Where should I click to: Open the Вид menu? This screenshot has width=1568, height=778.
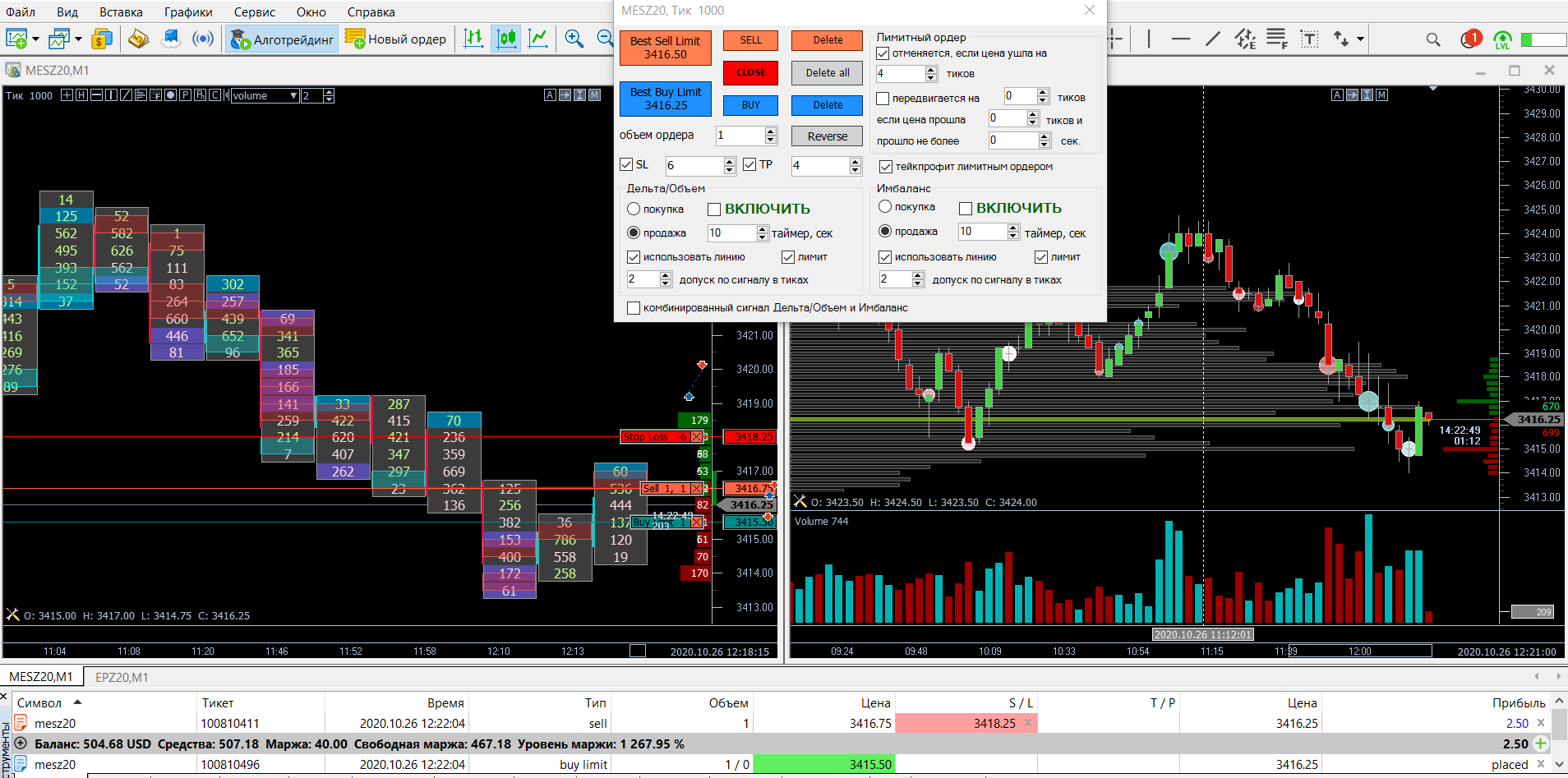coord(67,12)
